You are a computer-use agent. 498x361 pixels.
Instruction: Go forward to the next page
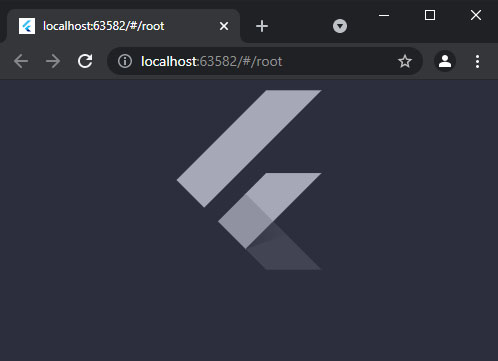click(x=53, y=61)
